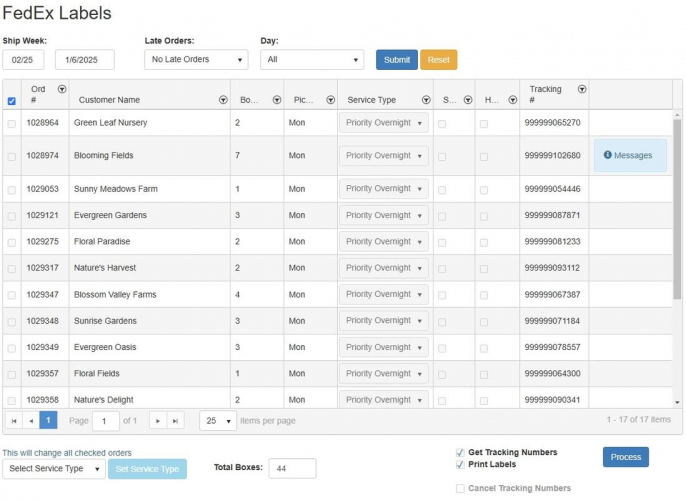Click the Page number input field
The width and height of the screenshot is (686, 500).
coord(105,421)
